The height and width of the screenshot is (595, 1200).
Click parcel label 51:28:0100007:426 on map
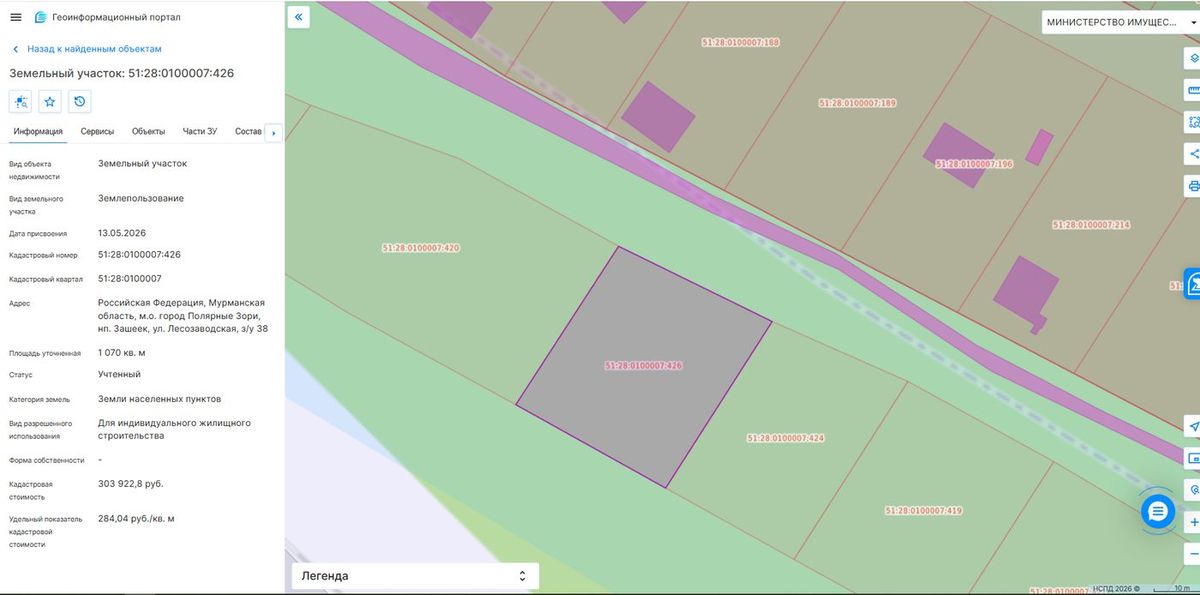[x=644, y=366]
